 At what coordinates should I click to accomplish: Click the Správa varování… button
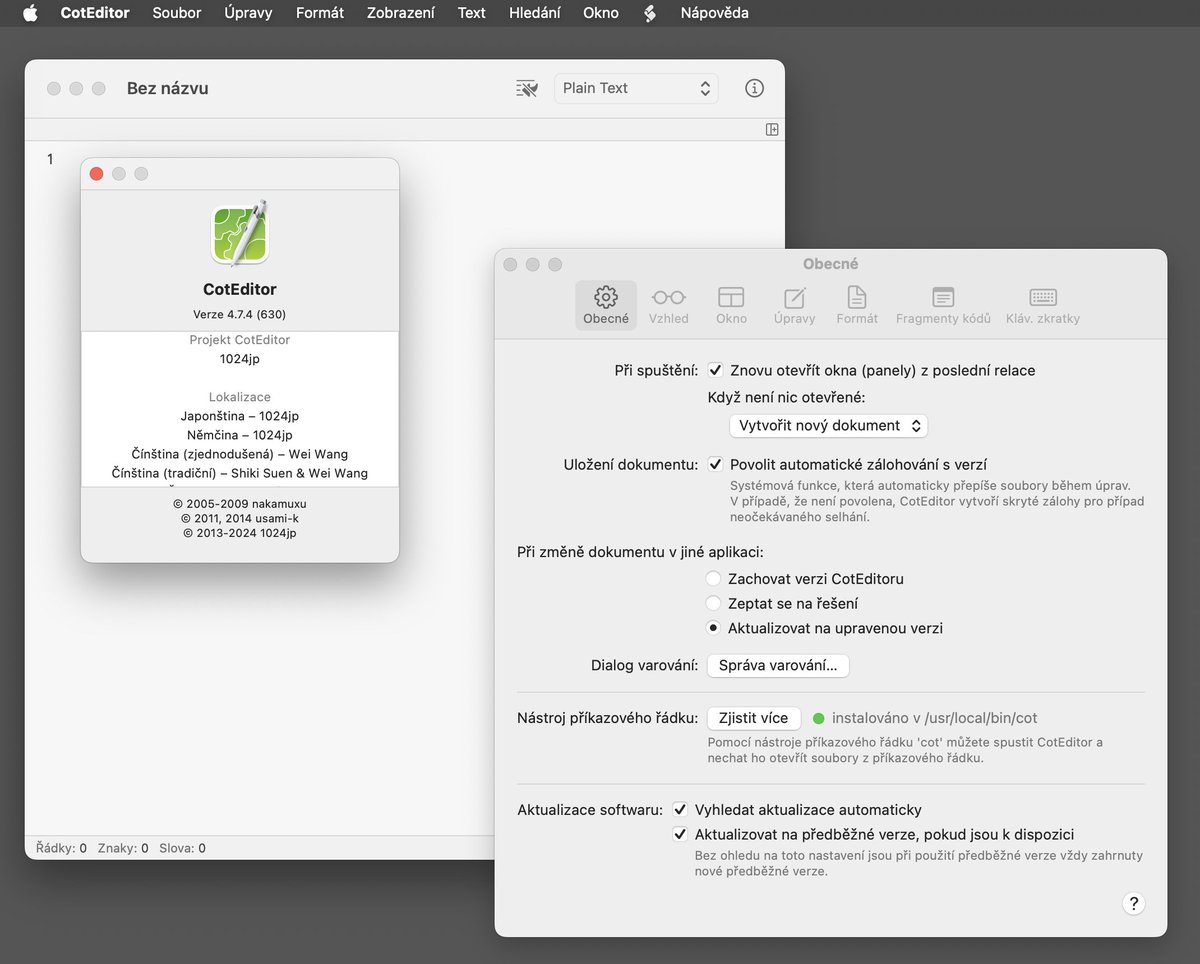click(778, 665)
